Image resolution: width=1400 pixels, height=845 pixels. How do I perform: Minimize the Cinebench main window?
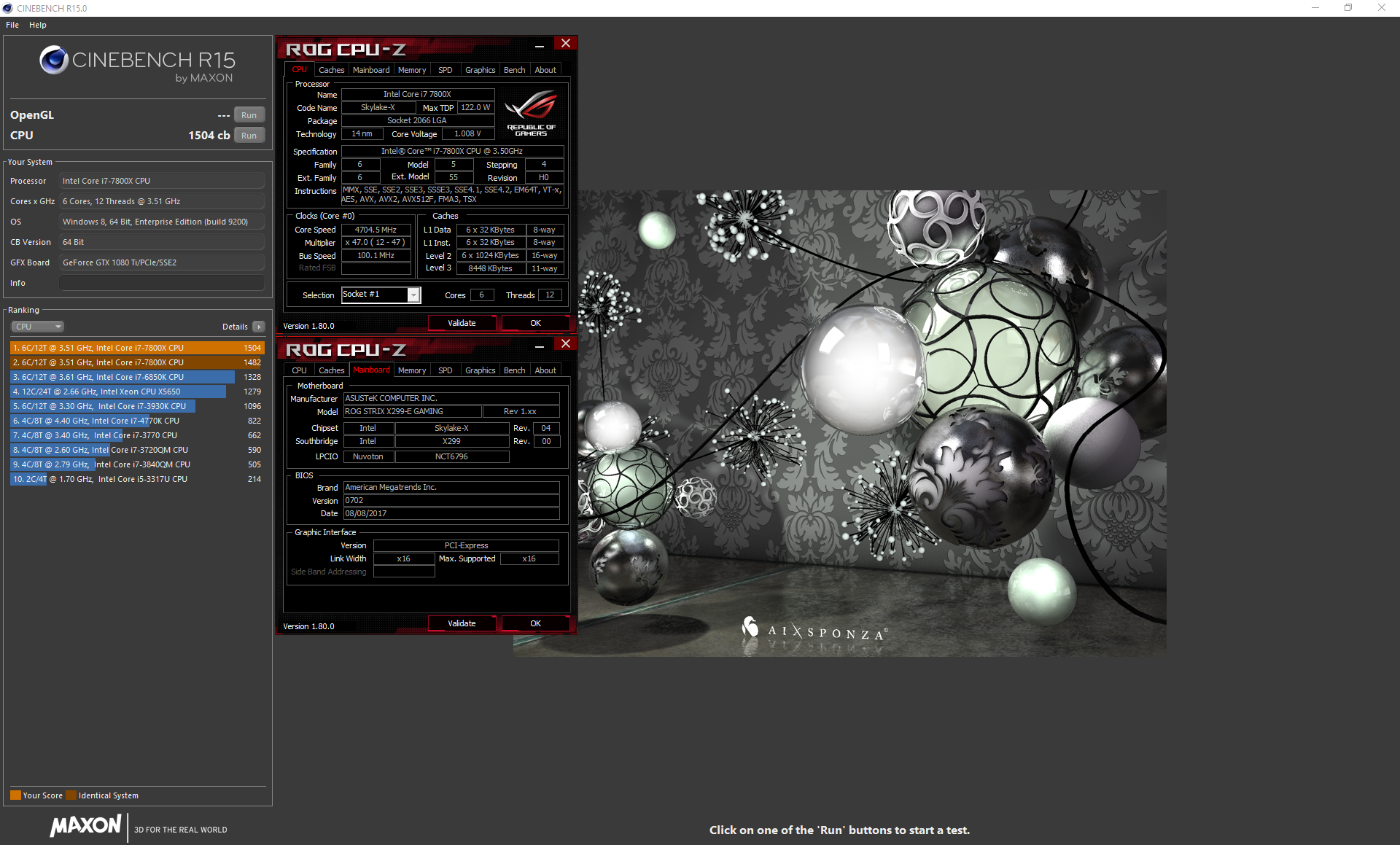coord(1315,8)
